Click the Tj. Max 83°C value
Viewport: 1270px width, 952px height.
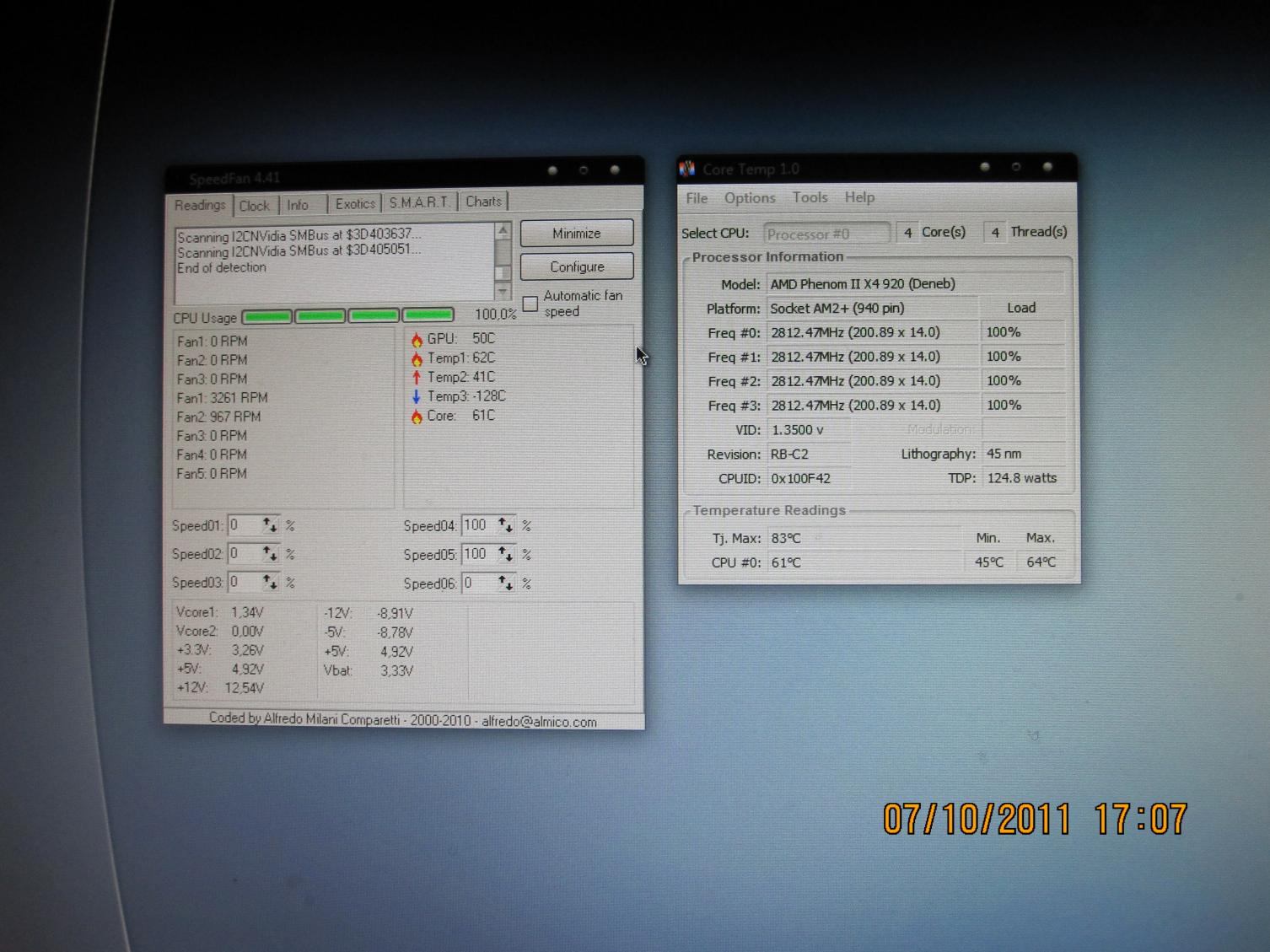coord(864,538)
